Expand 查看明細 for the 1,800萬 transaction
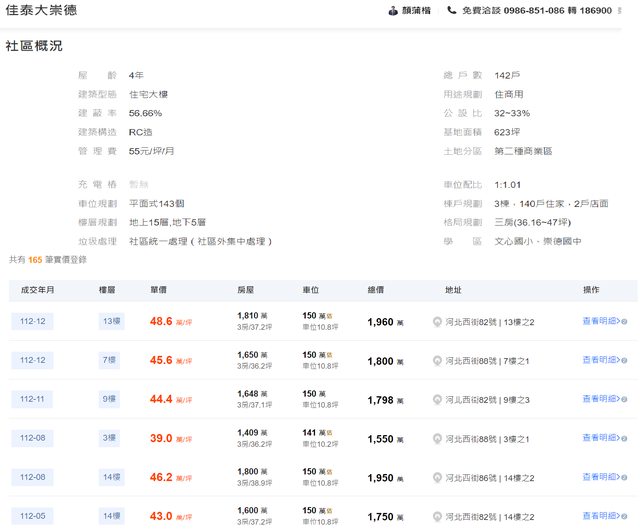640x532 pixels. click(x=604, y=361)
